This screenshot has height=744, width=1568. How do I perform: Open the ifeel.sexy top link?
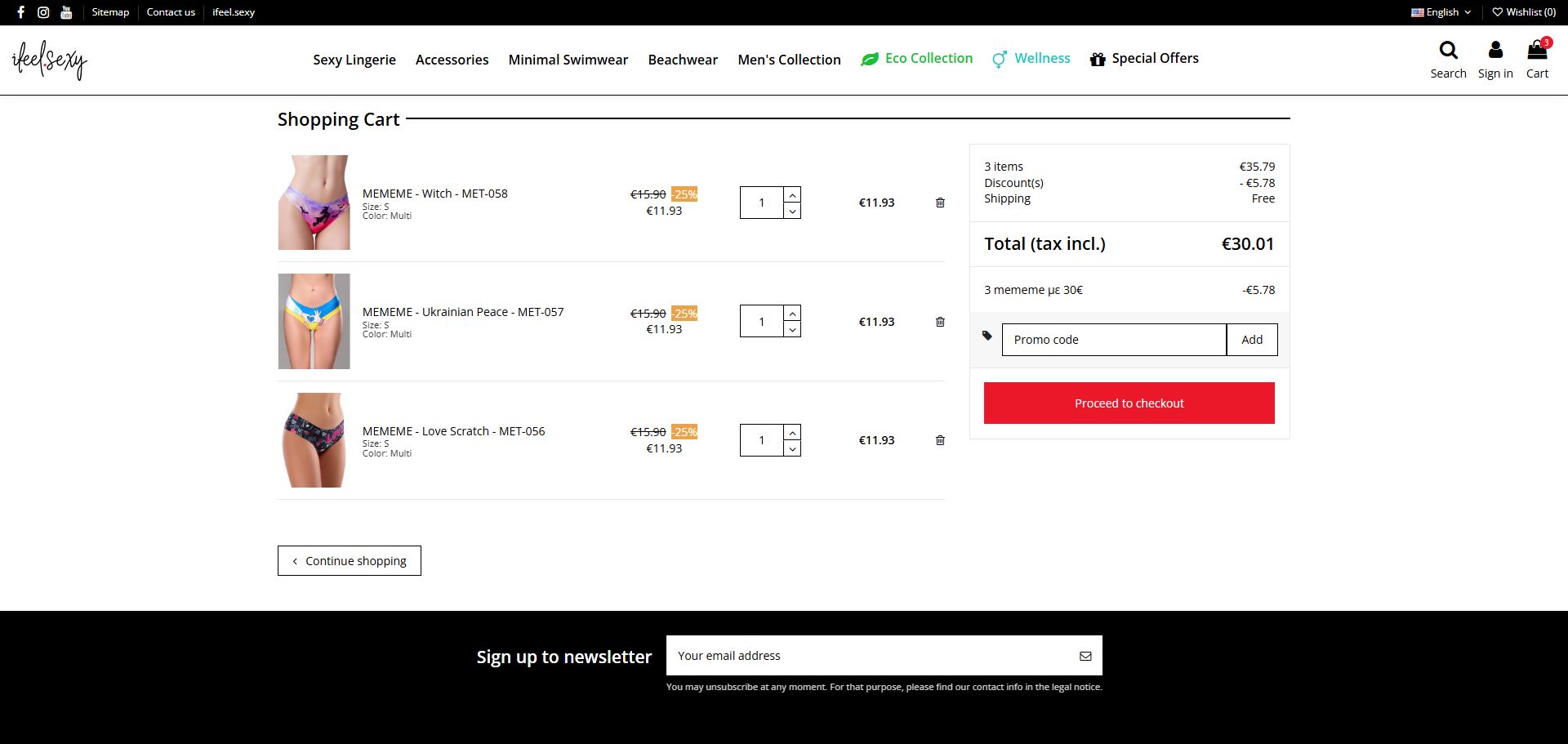tap(234, 12)
